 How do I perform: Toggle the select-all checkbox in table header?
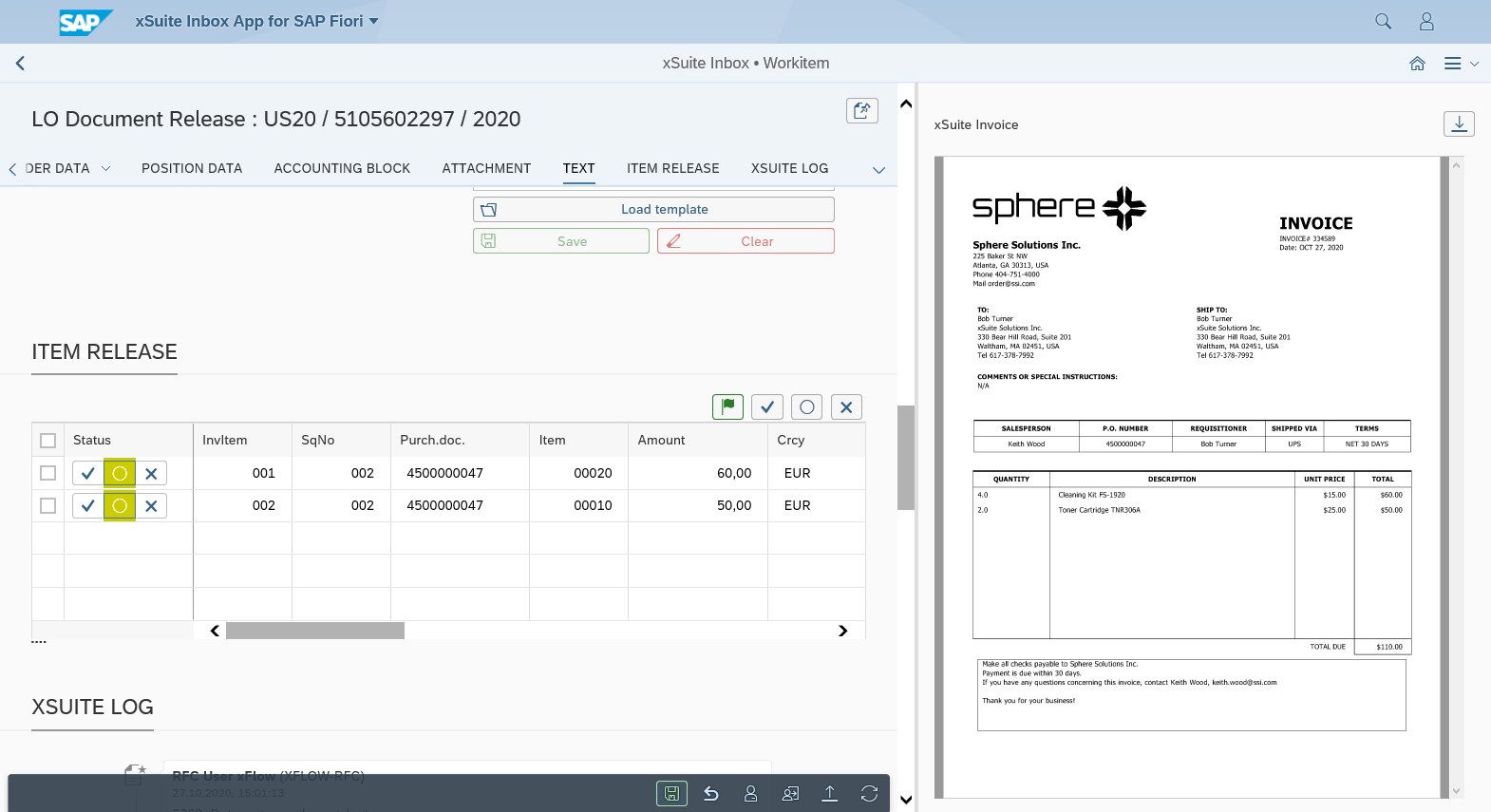pyautogui.click(x=48, y=441)
